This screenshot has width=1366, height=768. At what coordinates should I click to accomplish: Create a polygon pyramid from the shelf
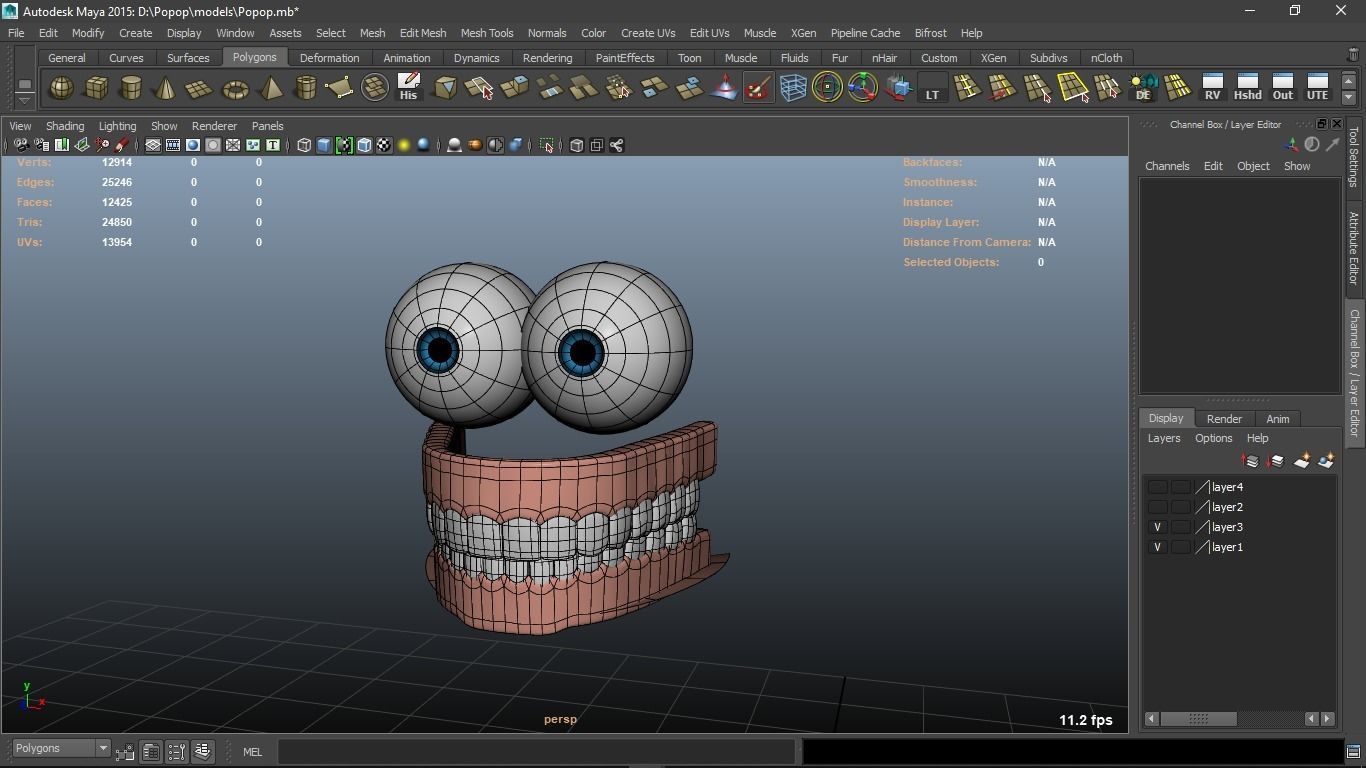point(270,88)
